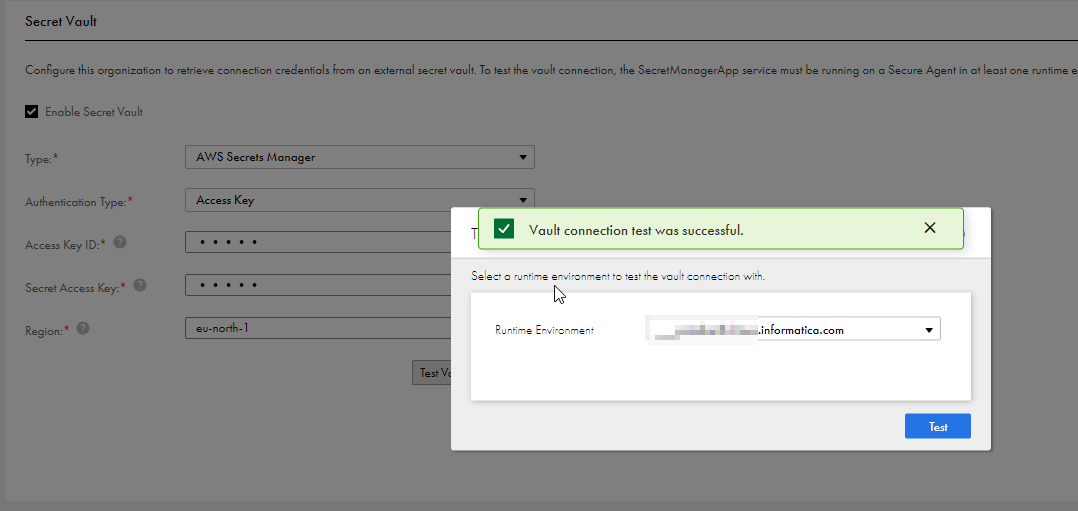Focus the Secret Access Key field

[318, 285]
